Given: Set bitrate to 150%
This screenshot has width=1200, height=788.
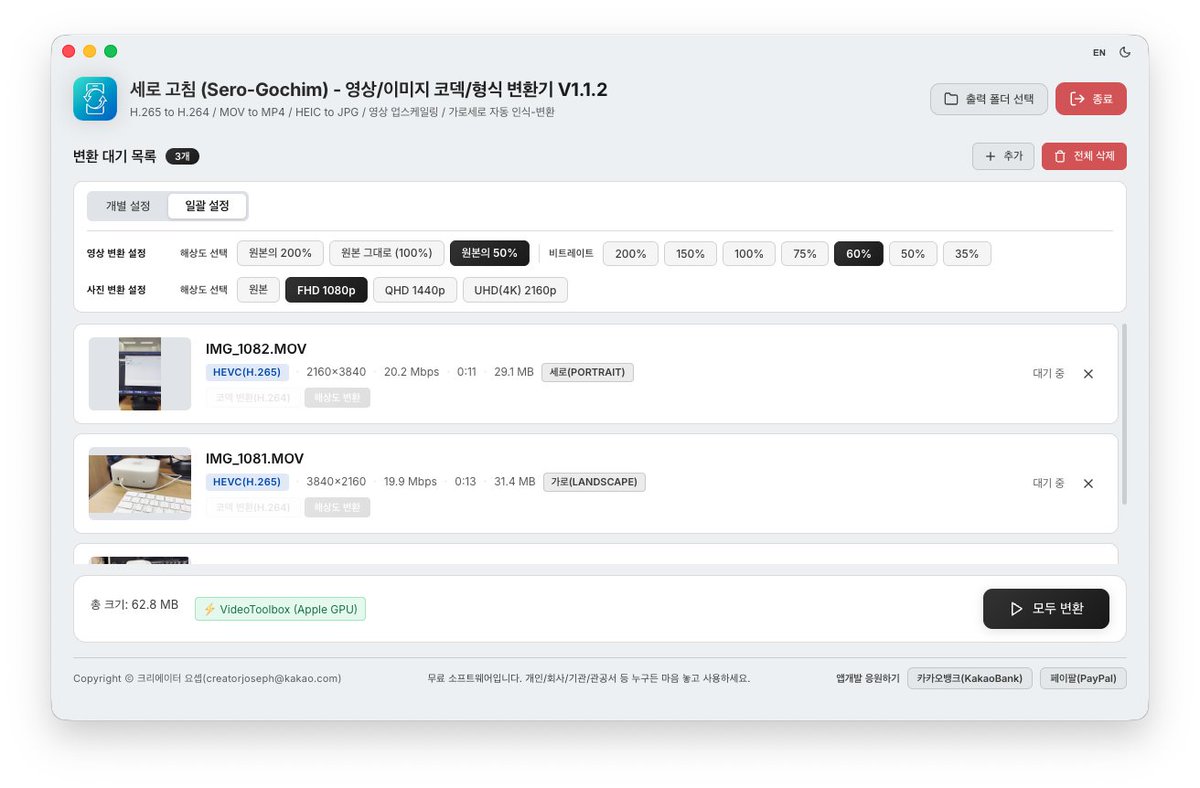Looking at the screenshot, I should 690,253.
